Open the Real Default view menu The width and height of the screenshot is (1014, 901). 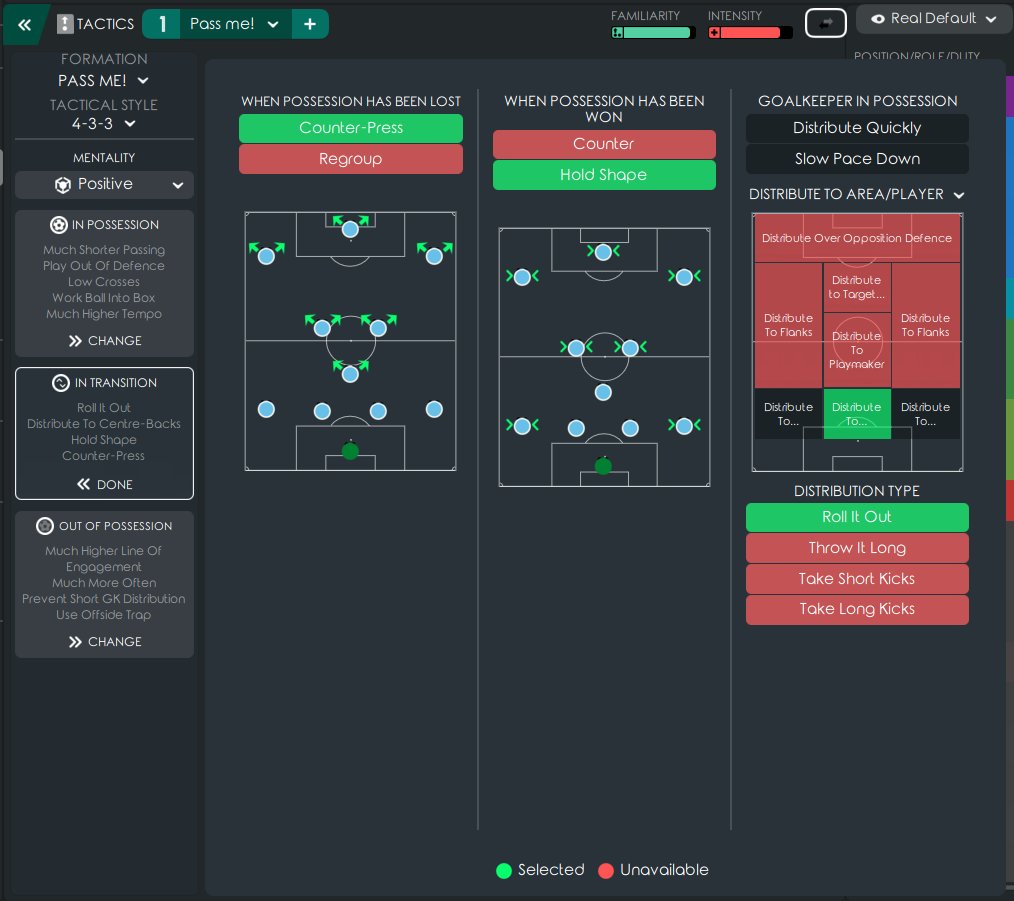934,19
